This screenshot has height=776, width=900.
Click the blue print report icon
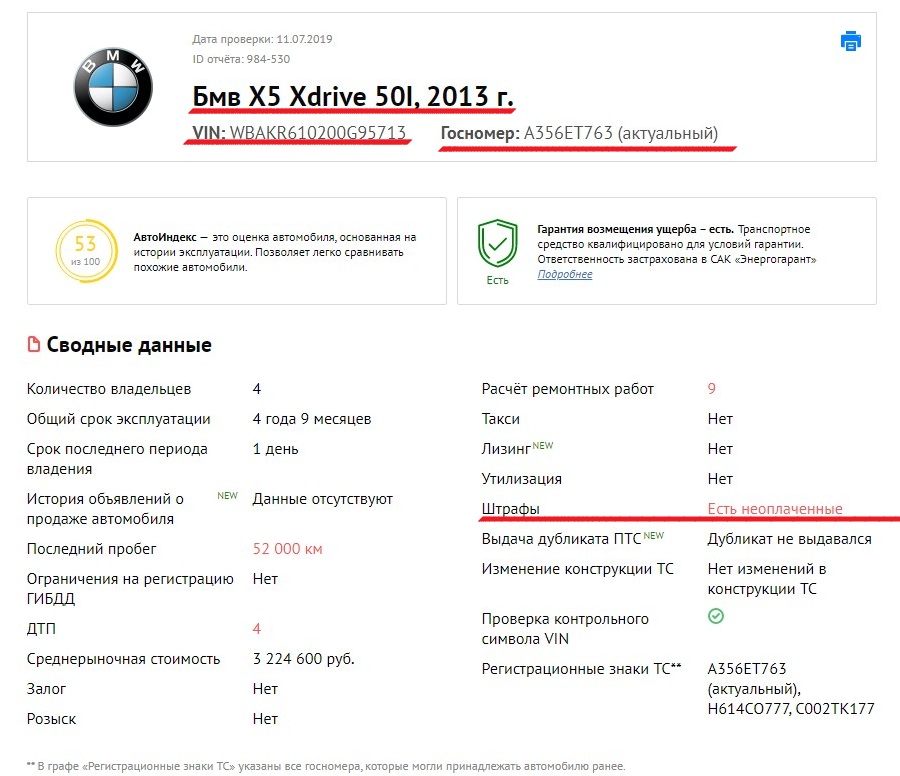pos(851,41)
